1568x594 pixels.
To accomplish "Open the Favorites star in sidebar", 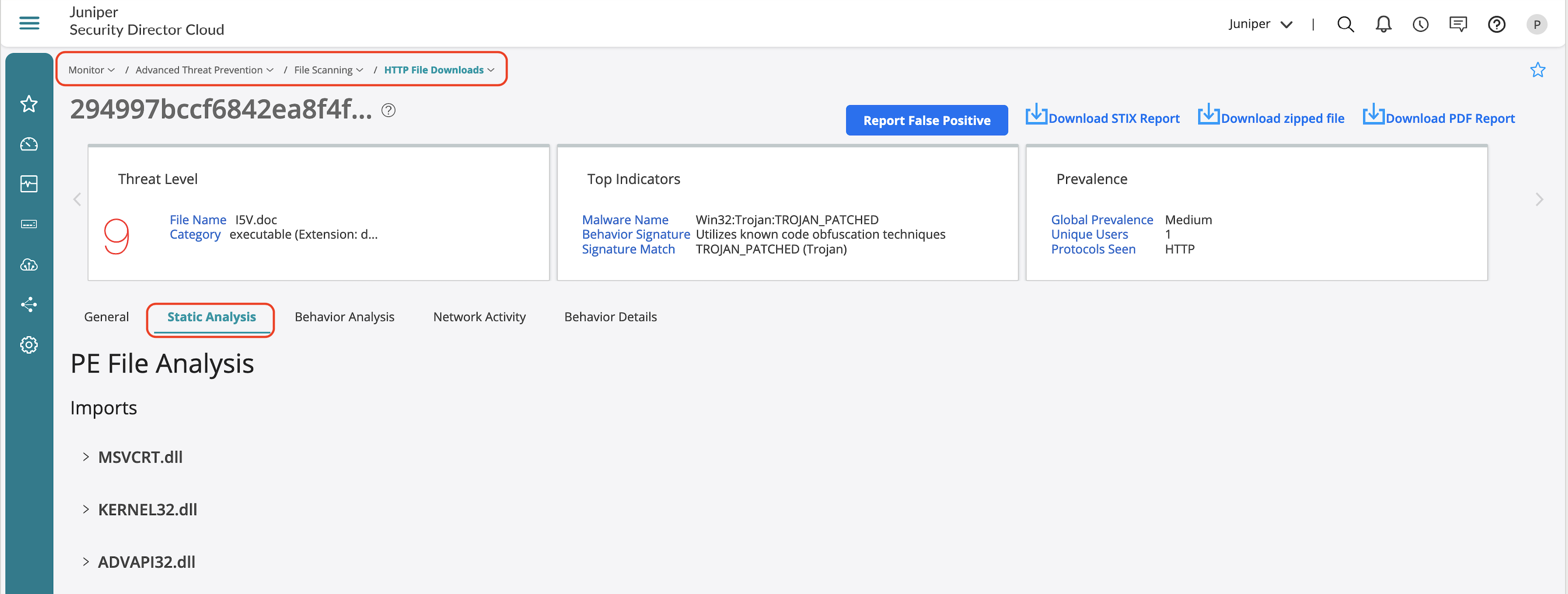I will point(29,104).
